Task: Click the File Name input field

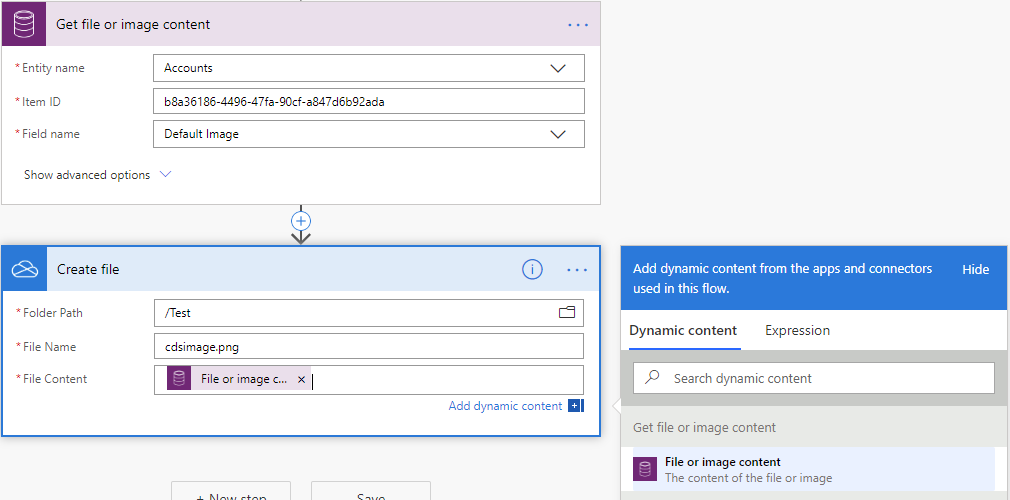Action: click(x=368, y=346)
